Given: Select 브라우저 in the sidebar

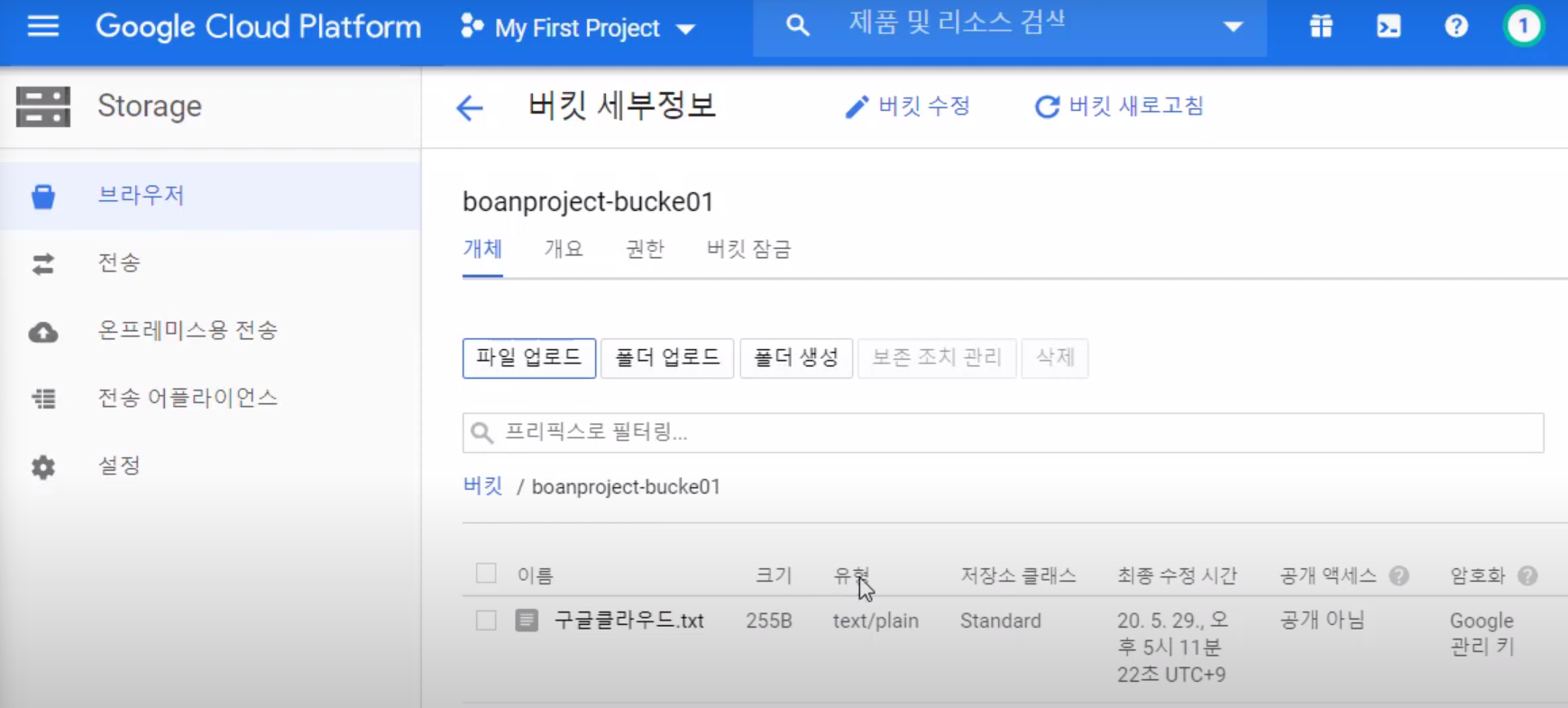Looking at the screenshot, I should pos(210,196).
